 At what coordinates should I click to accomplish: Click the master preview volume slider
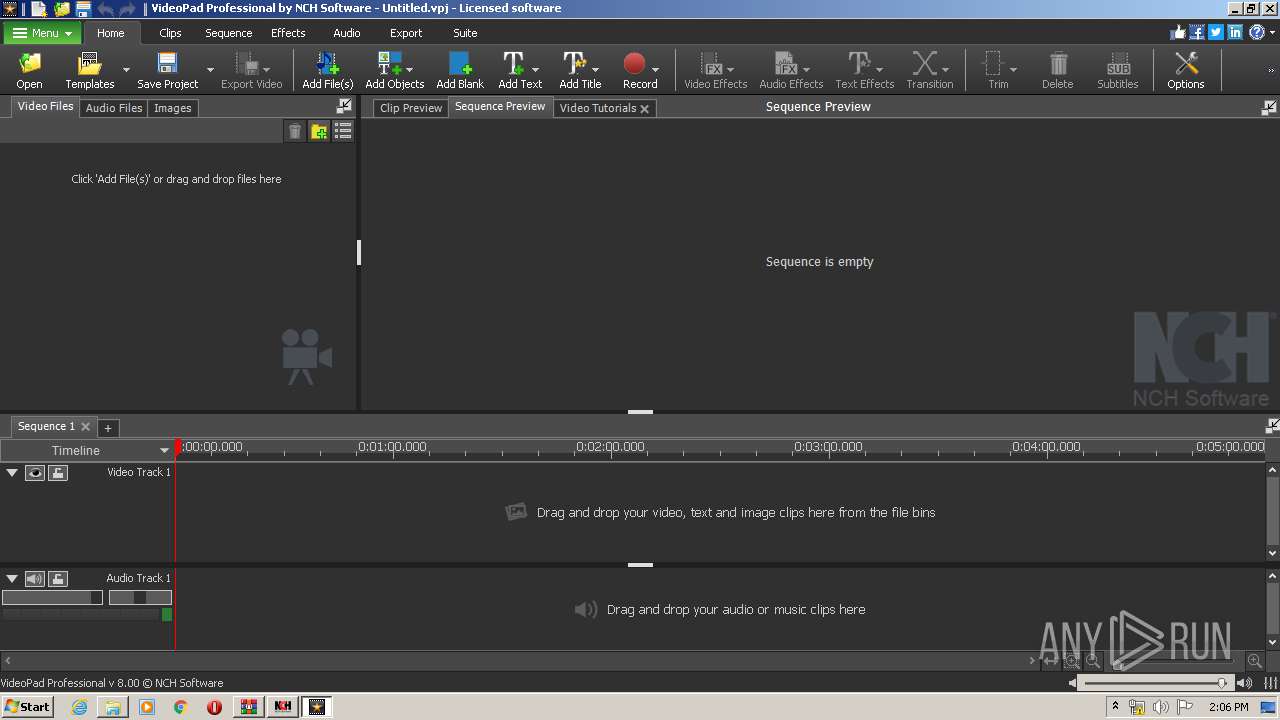coord(1155,683)
